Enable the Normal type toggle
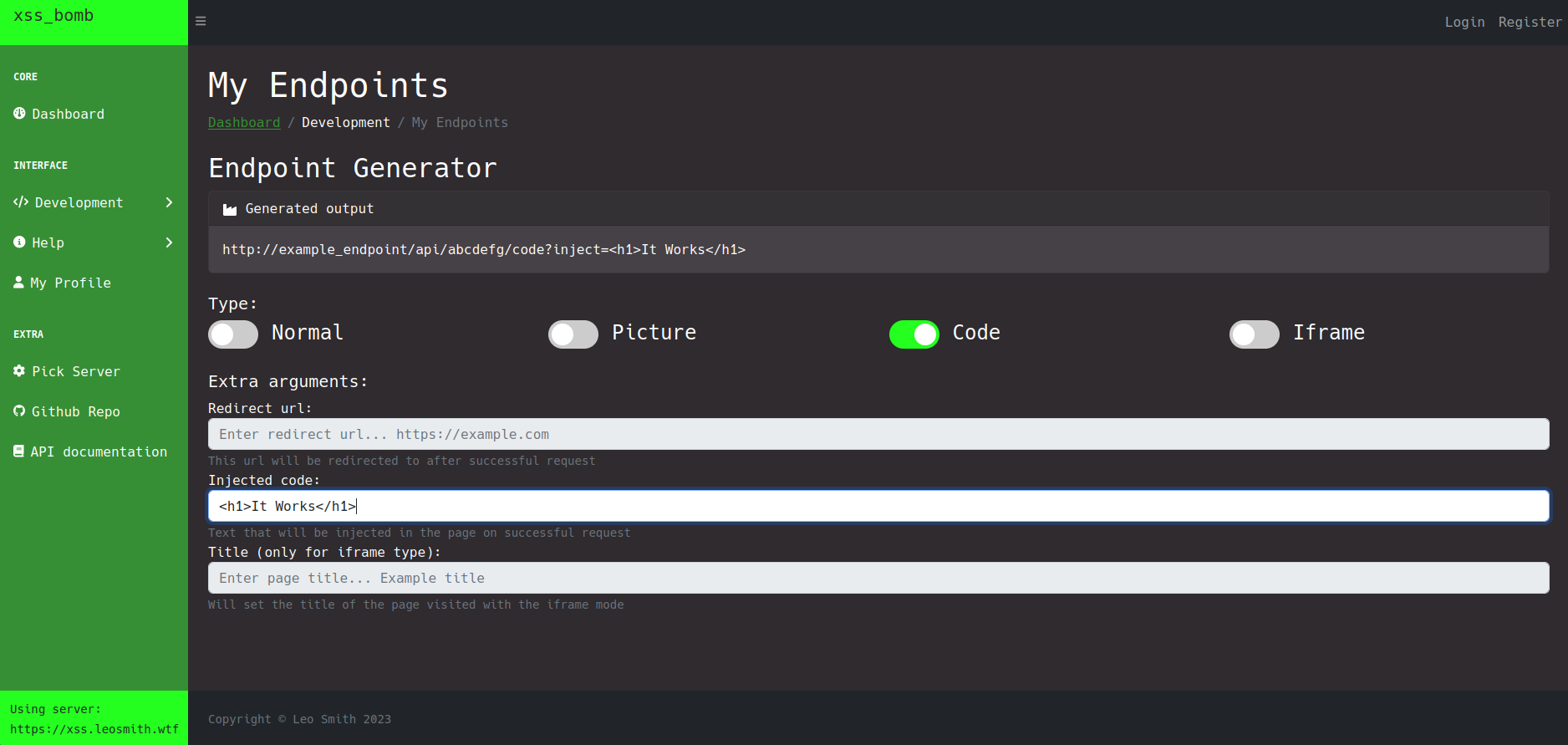The height and width of the screenshot is (745, 1568). [x=233, y=334]
